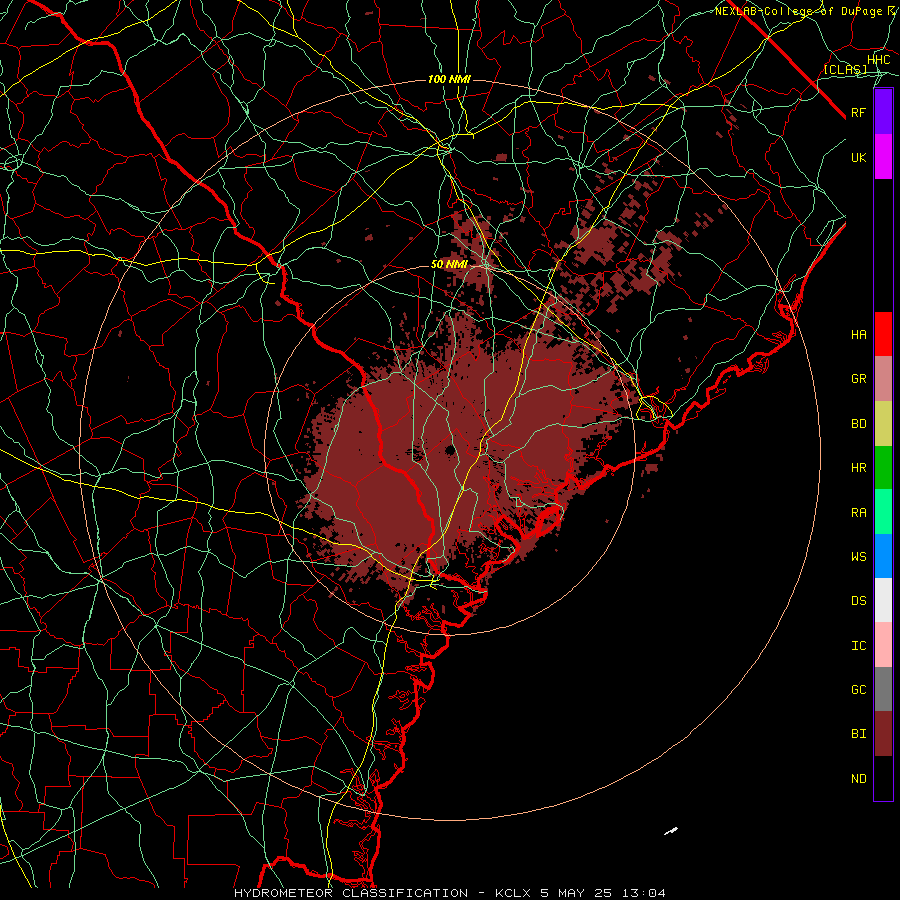Viewport: 900px width, 900px height.
Task: Click the ND black legend swatch
Action: click(x=883, y=778)
